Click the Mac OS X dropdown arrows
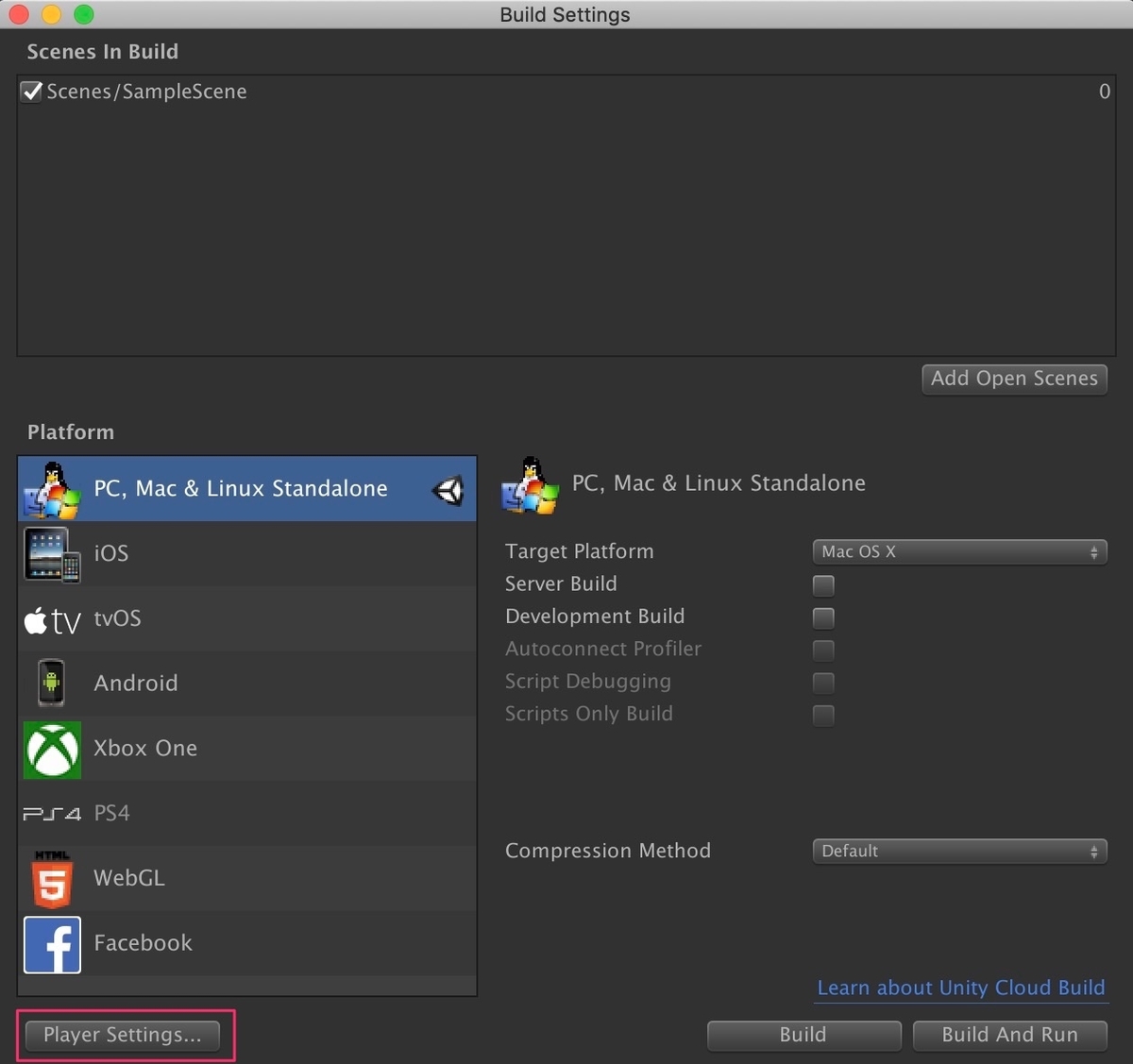Viewport: 1133px width, 1064px height. [1093, 551]
